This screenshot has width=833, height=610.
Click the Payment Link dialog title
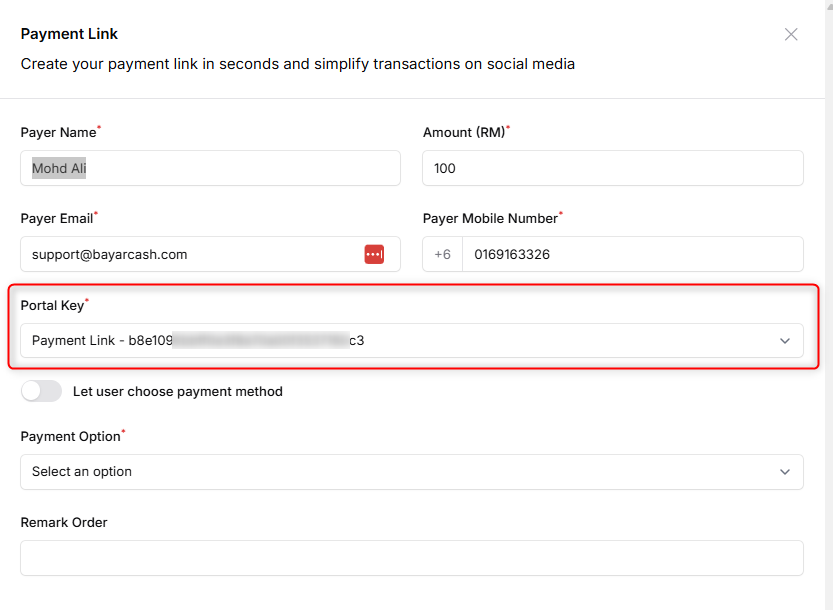pos(69,34)
